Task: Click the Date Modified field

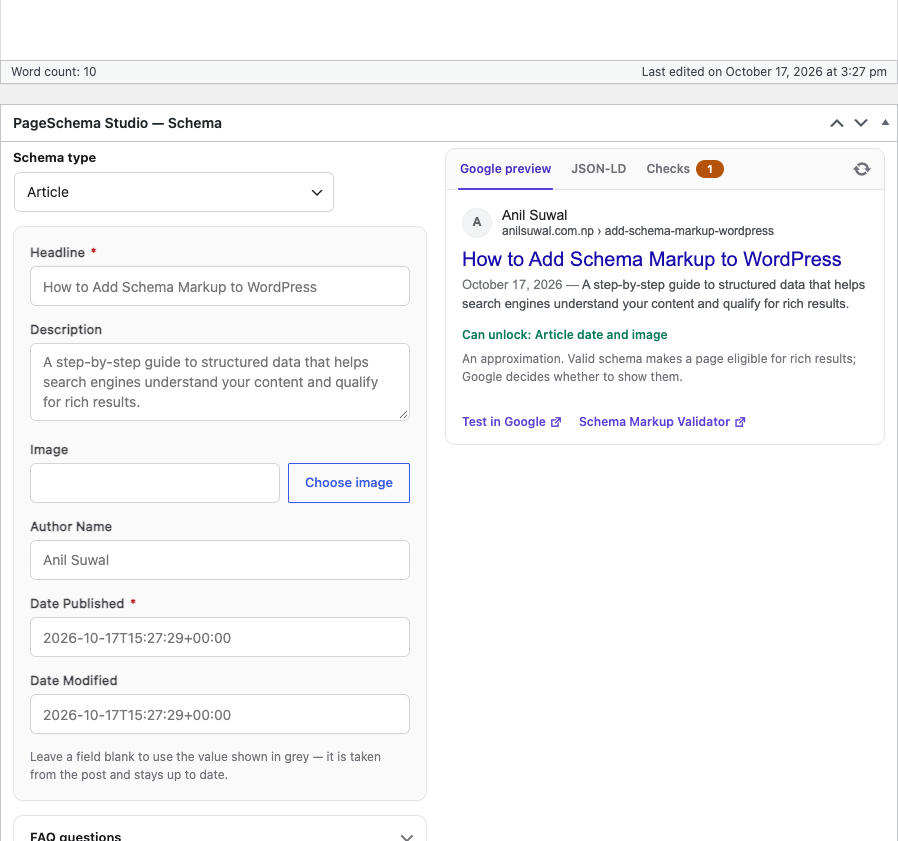Action: [x=220, y=714]
